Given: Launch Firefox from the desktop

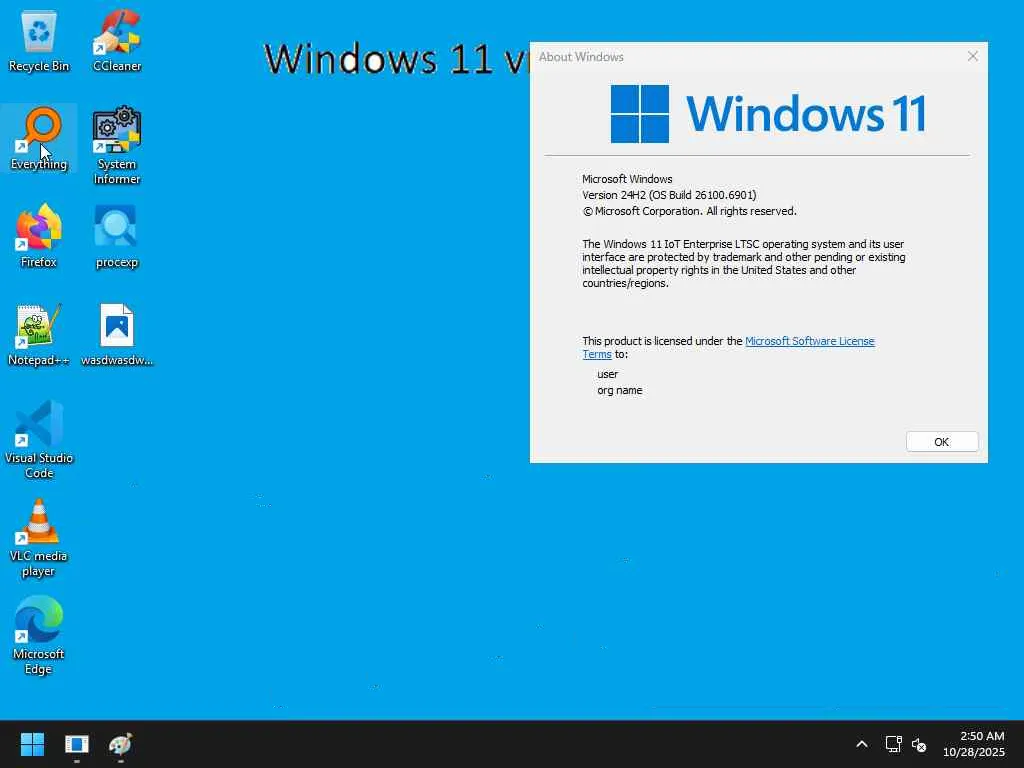Looking at the screenshot, I should coord(39,236).
